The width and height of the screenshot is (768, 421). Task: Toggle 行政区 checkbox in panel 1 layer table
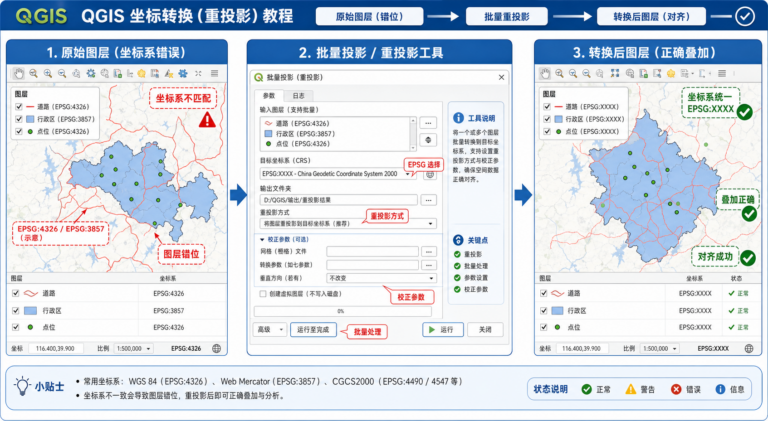pos(16,310)
